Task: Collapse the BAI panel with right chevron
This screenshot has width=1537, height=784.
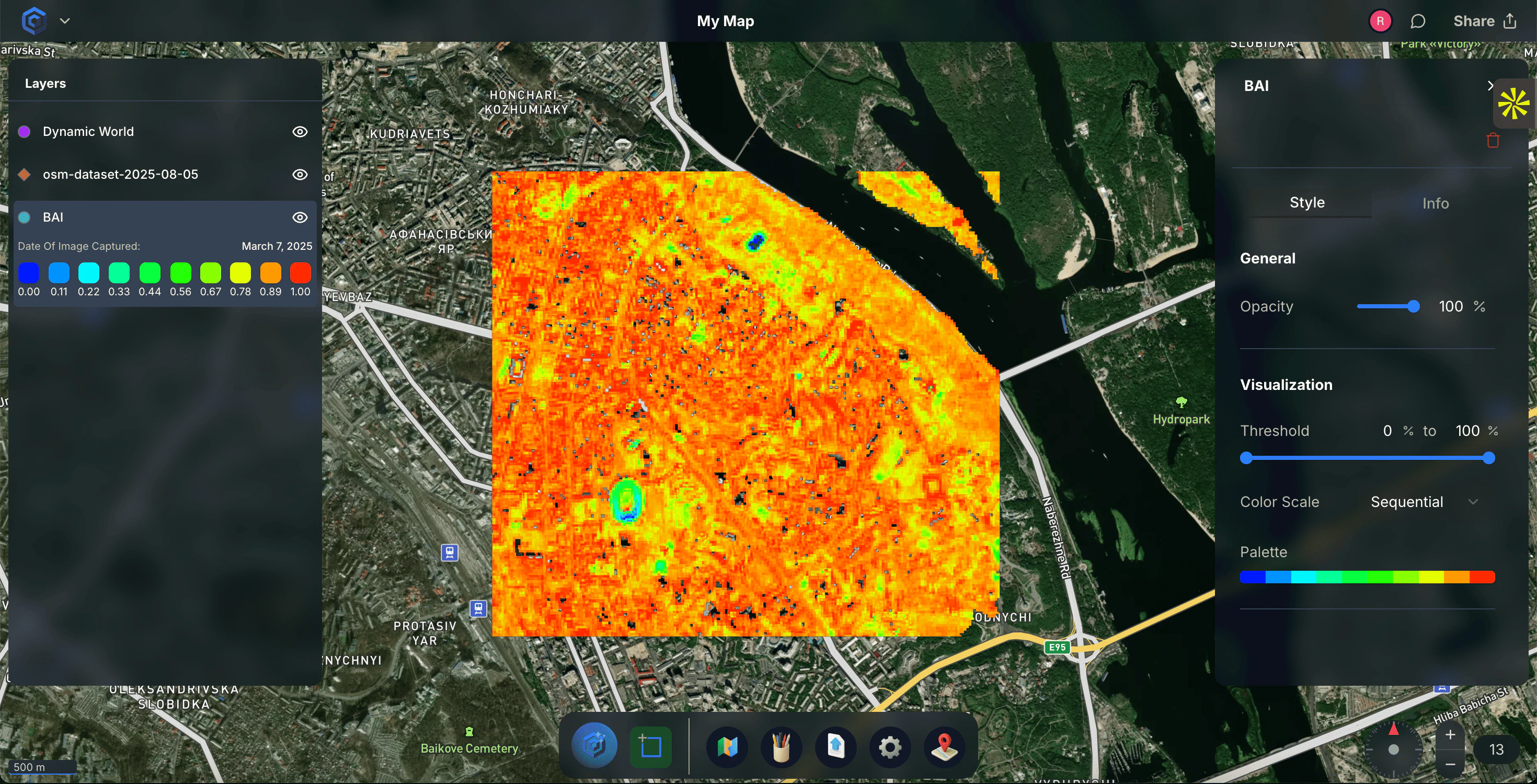Action: tap(1490, 85)
